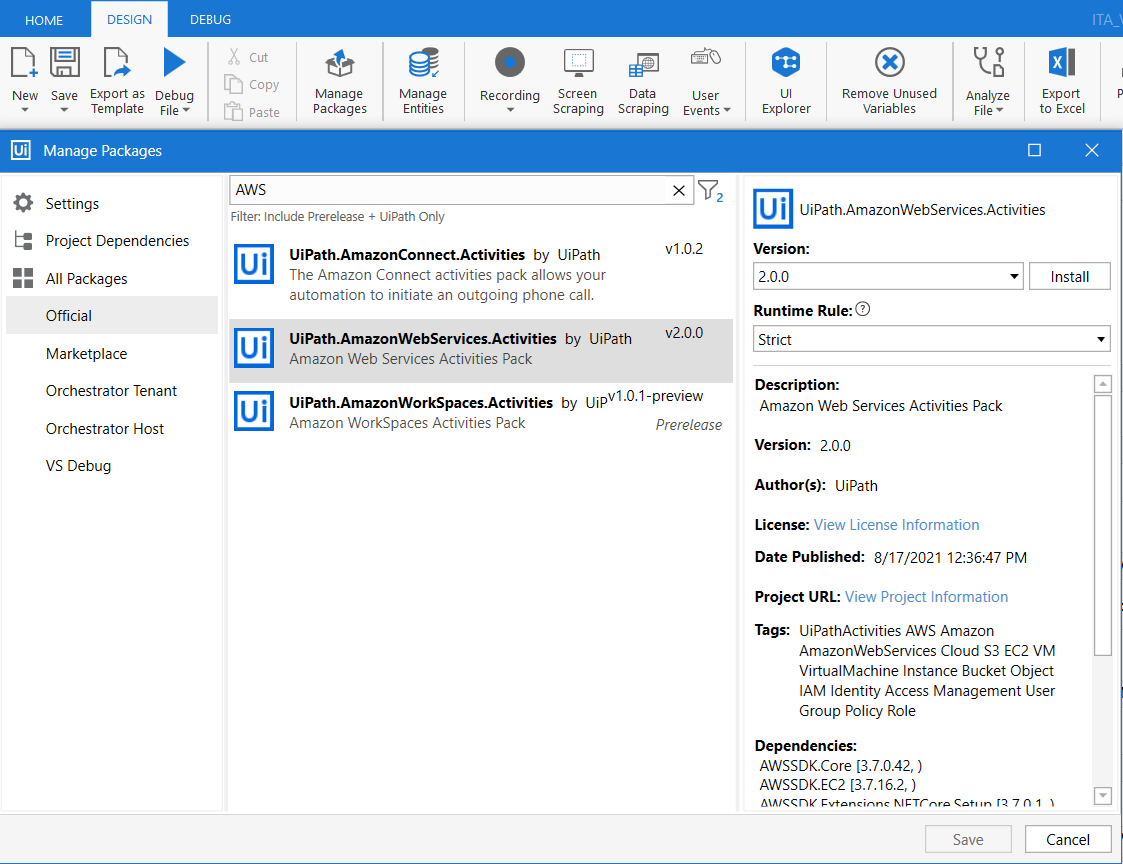Click the New file icon

tap(24, 63)
